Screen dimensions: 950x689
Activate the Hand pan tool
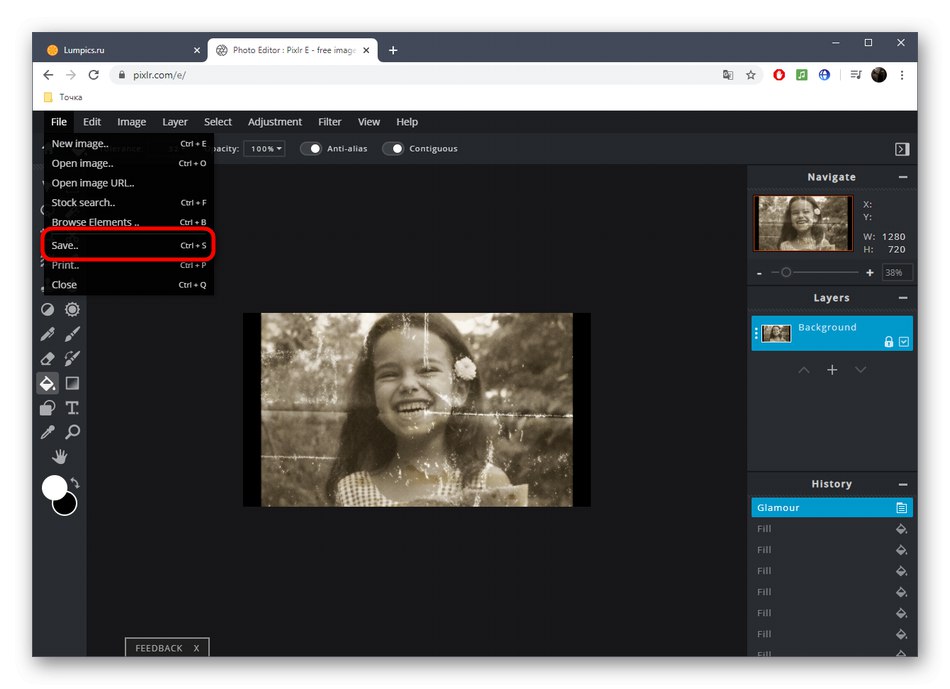tap(60, 457)
